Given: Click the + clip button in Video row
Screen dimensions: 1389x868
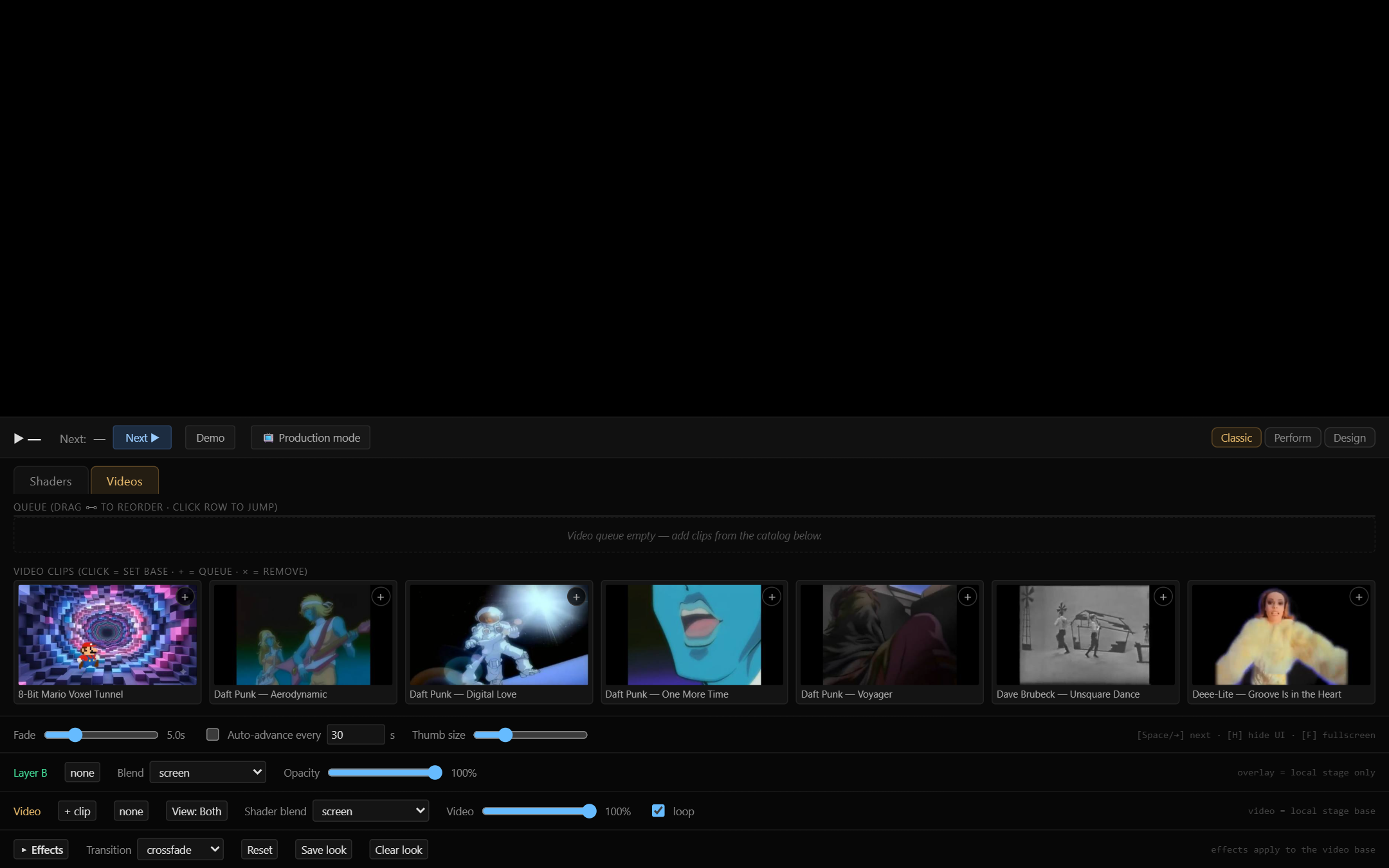Looking at the screenshot, I should pyautogui.click(x=77, y=811).
